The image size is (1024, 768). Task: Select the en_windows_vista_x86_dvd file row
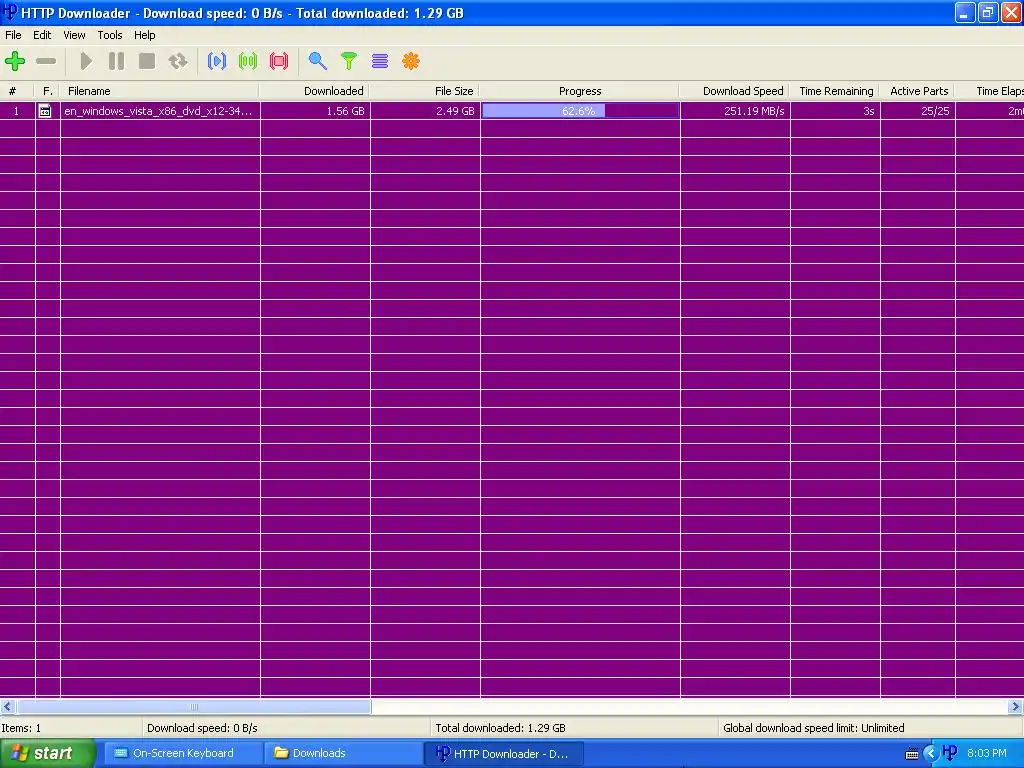click(x=512, y=111)
